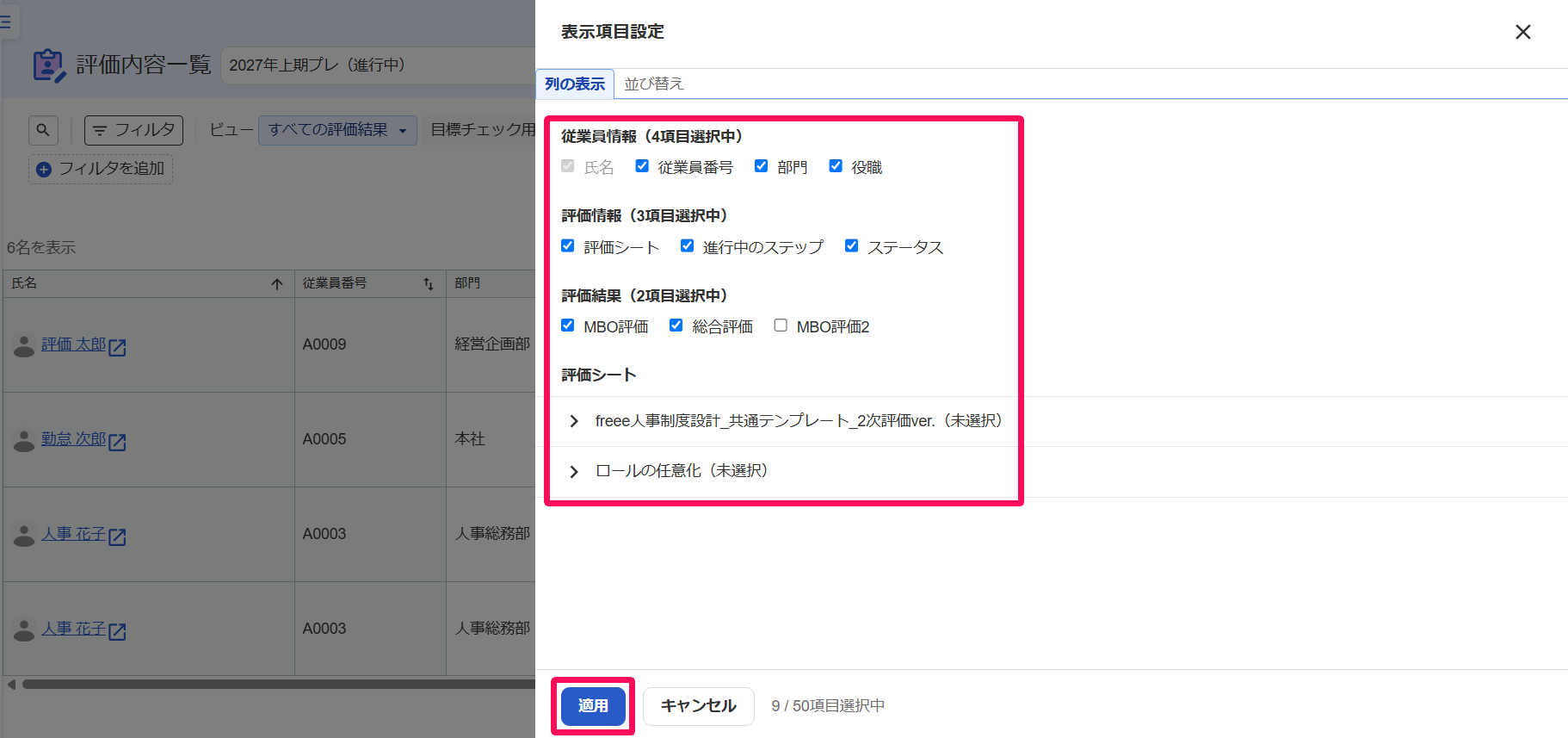The height and width of the screenshot is (738, 1568).
Task: Click the employee number A0009
Action: pos(324,344)
